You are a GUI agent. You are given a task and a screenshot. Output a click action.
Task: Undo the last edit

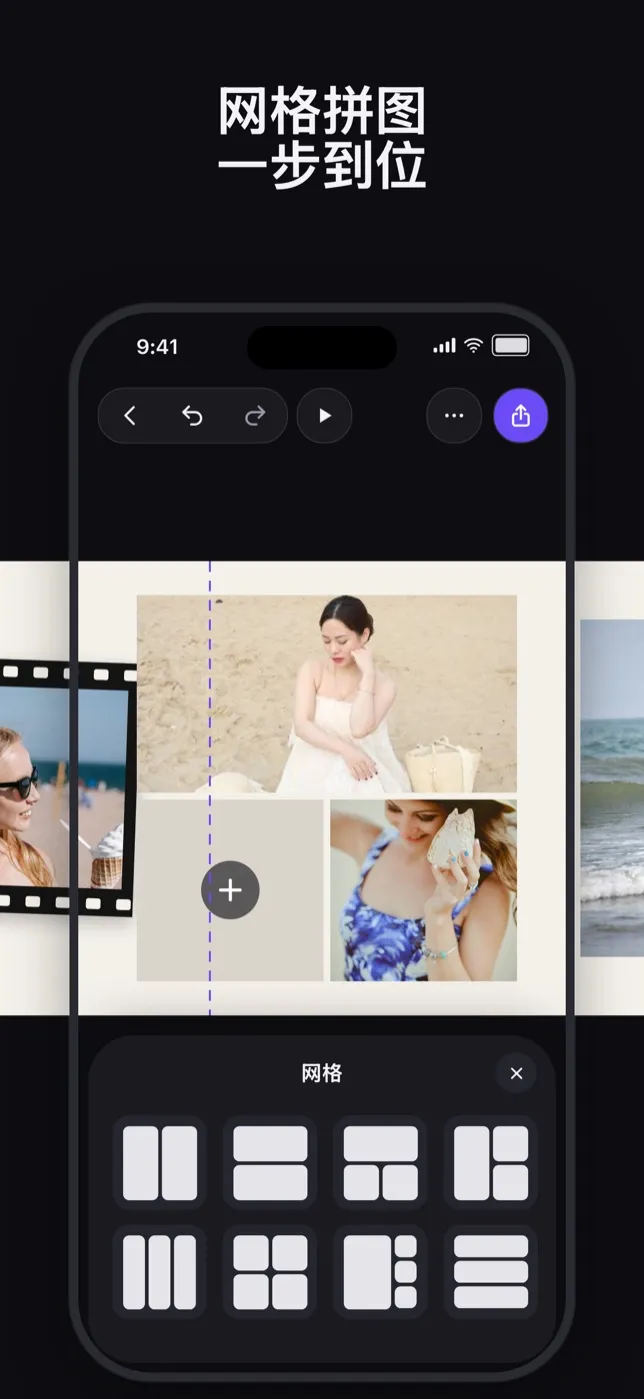pyautogui.click(x=192, y=416)
